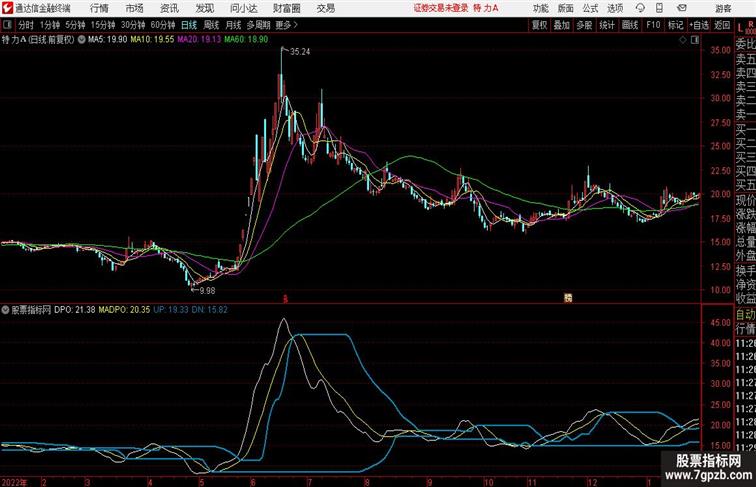The width and height of the screenshot is (756, 487).
Task: Open the 多周期 multi-period view
Action: click(x=258, y=25)
